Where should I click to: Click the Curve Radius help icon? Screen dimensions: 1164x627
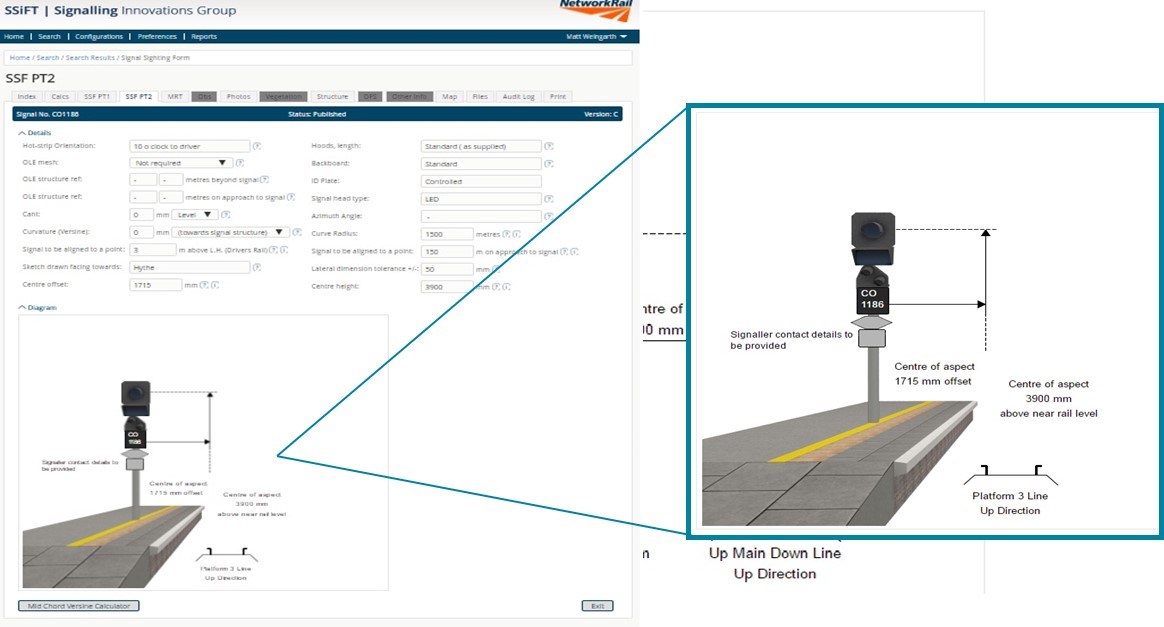point(506,234)
